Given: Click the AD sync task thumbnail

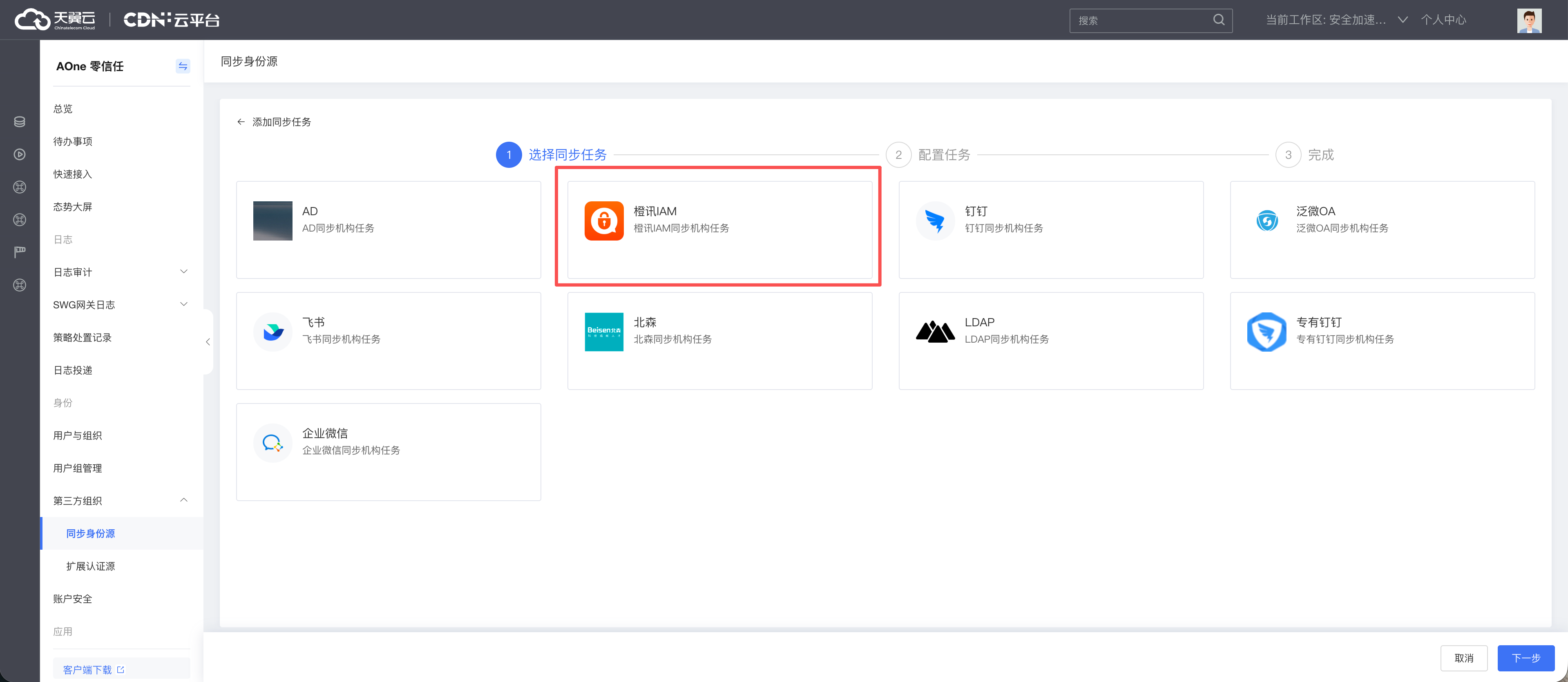Looking at the screenshot, I should pos(272,221).
